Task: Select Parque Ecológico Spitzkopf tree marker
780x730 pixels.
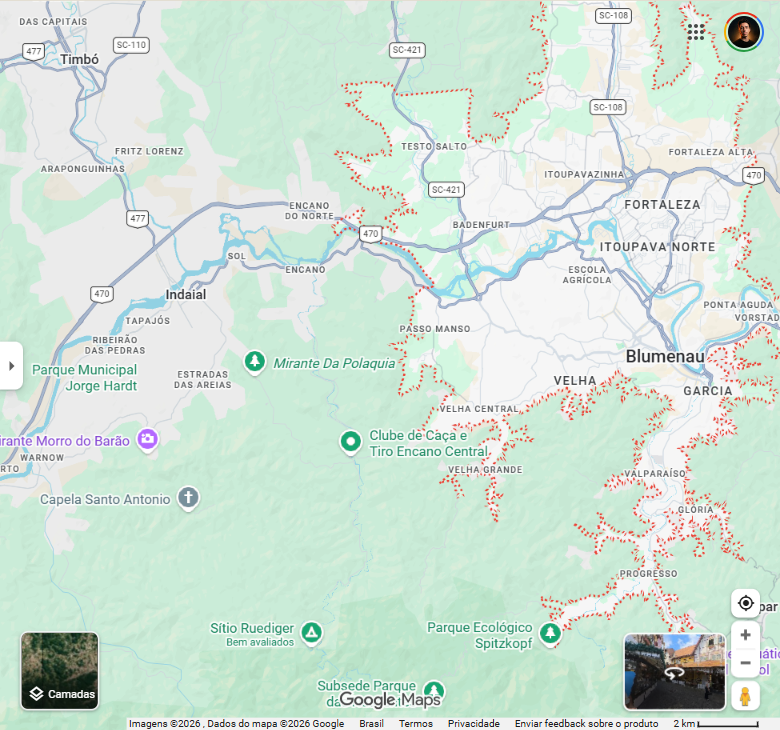Action: pos(550,633)
